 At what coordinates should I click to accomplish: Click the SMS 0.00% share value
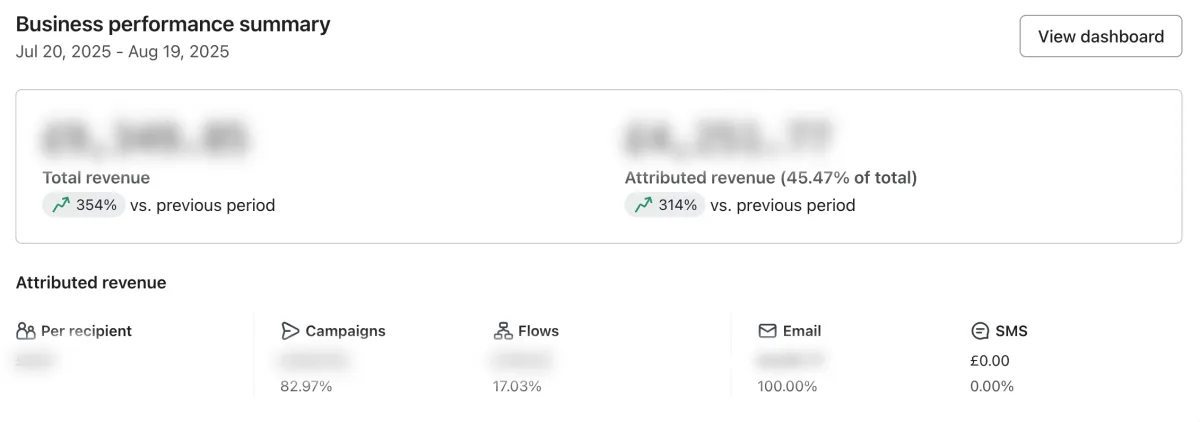992,386
